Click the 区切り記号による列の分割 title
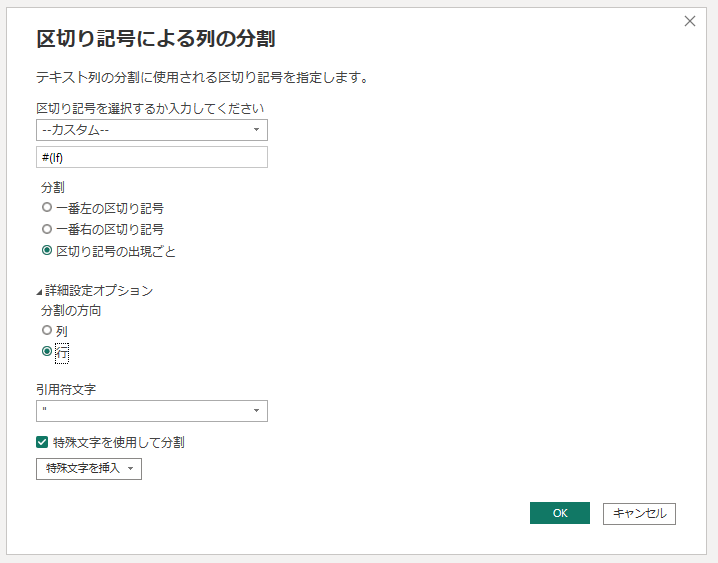This screenshot has width=718, height=563. [x=155, y=39]
